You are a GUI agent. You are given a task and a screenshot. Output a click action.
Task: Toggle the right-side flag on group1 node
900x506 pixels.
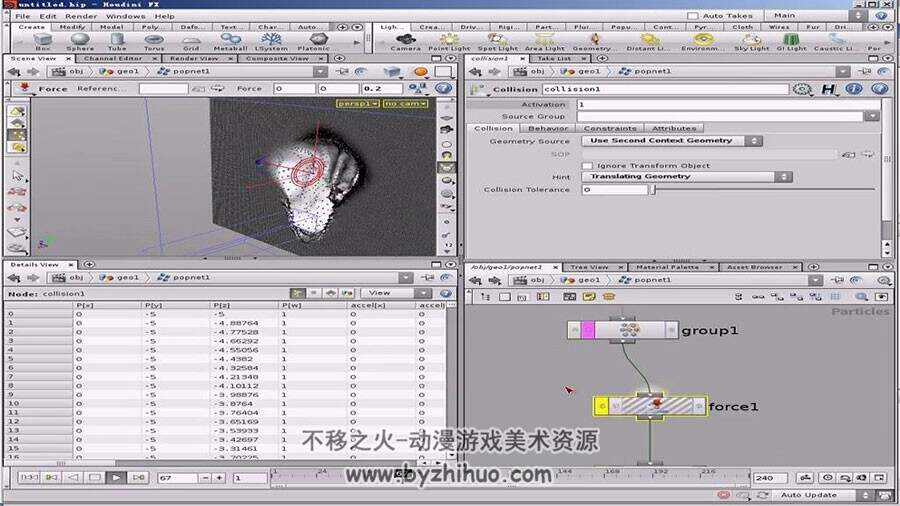(672, 329)
